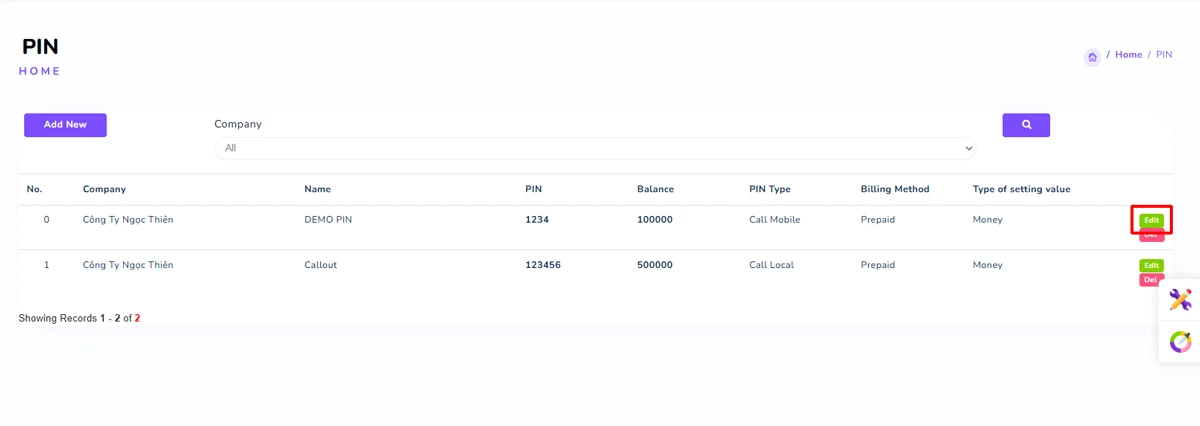Click the DEMO PIN name cell
1200x426 pixels.
pyautogui.click(x=327, y=220)
